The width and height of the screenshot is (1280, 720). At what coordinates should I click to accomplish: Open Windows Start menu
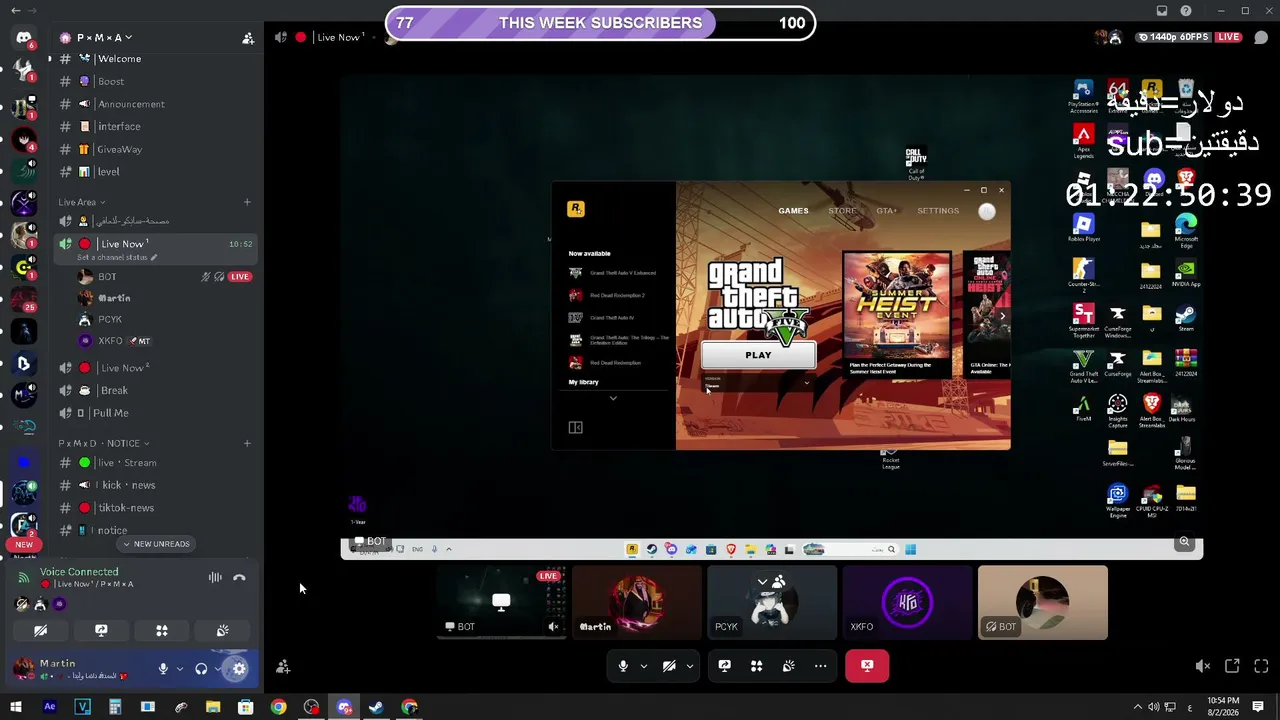click(x=16, y=707)
